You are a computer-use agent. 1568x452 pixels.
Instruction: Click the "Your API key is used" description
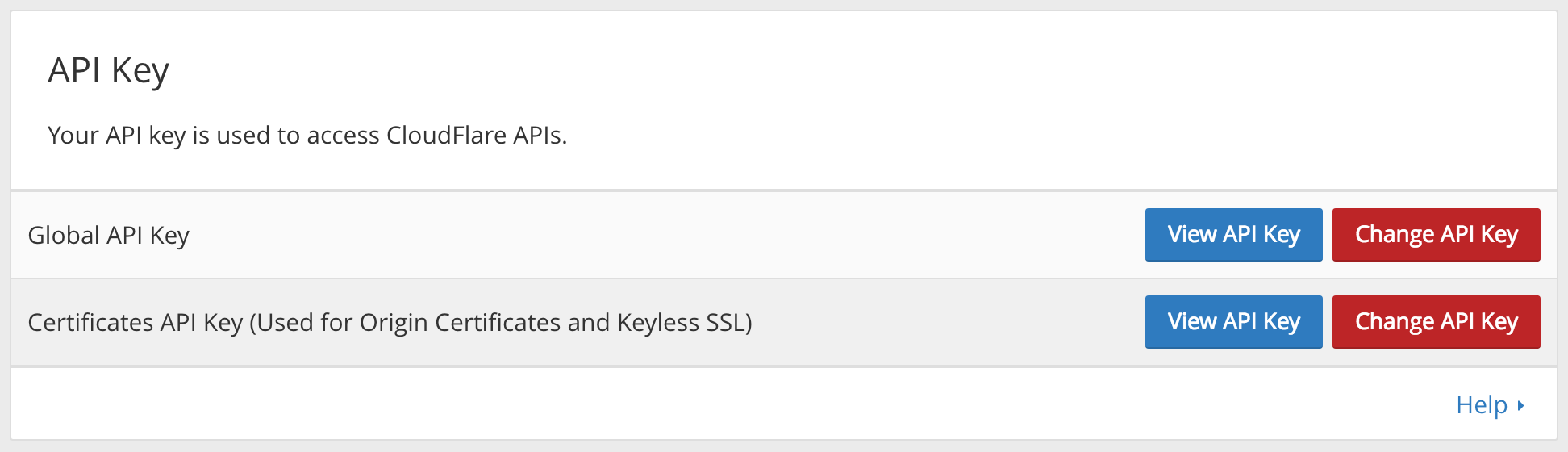point(307,135)
